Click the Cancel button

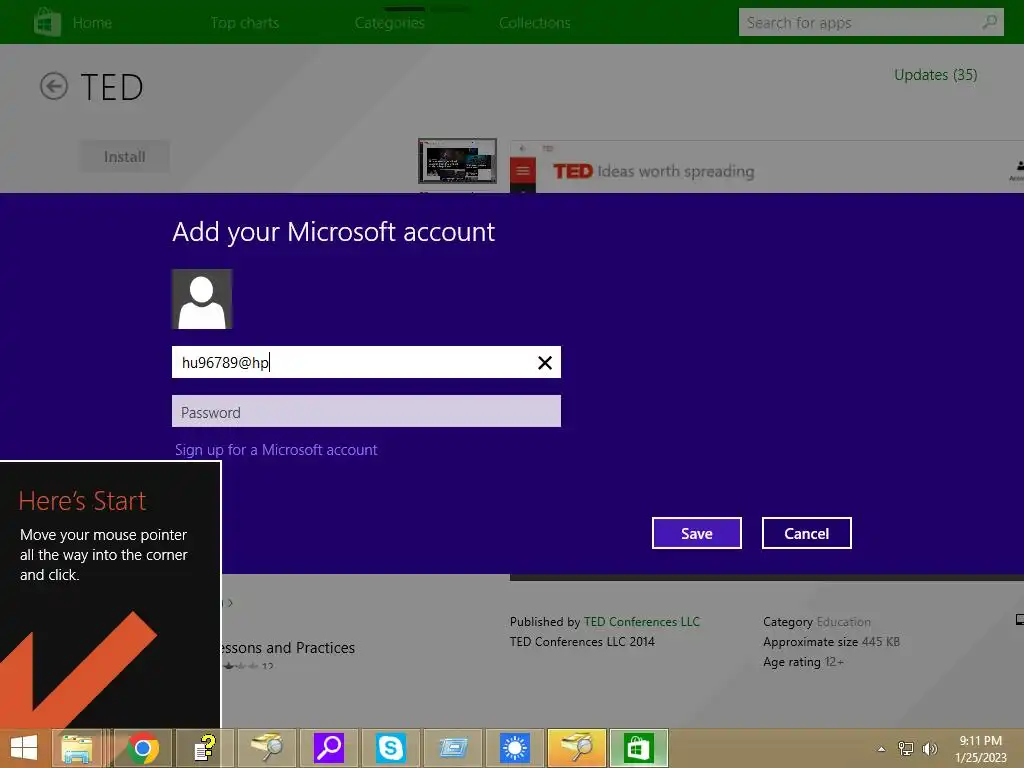point(807,534)
